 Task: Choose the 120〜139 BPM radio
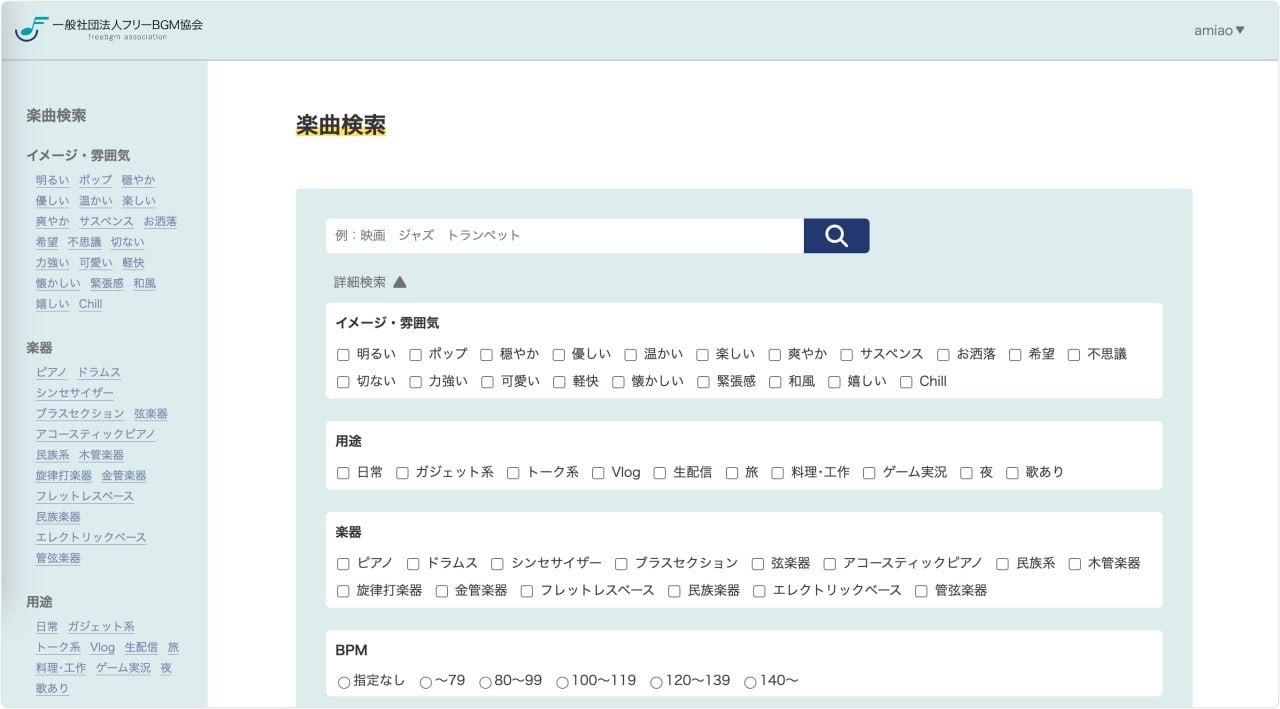pyautogui.click(x=656, y=682)
